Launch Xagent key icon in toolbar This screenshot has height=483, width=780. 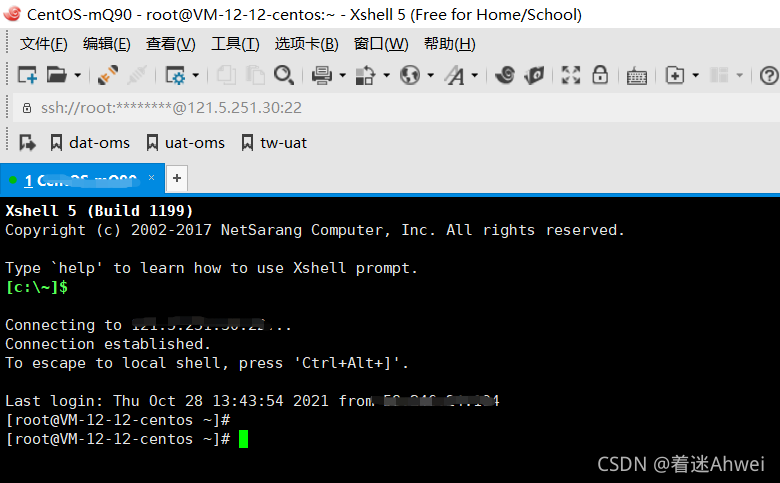(x=534, y=75)
